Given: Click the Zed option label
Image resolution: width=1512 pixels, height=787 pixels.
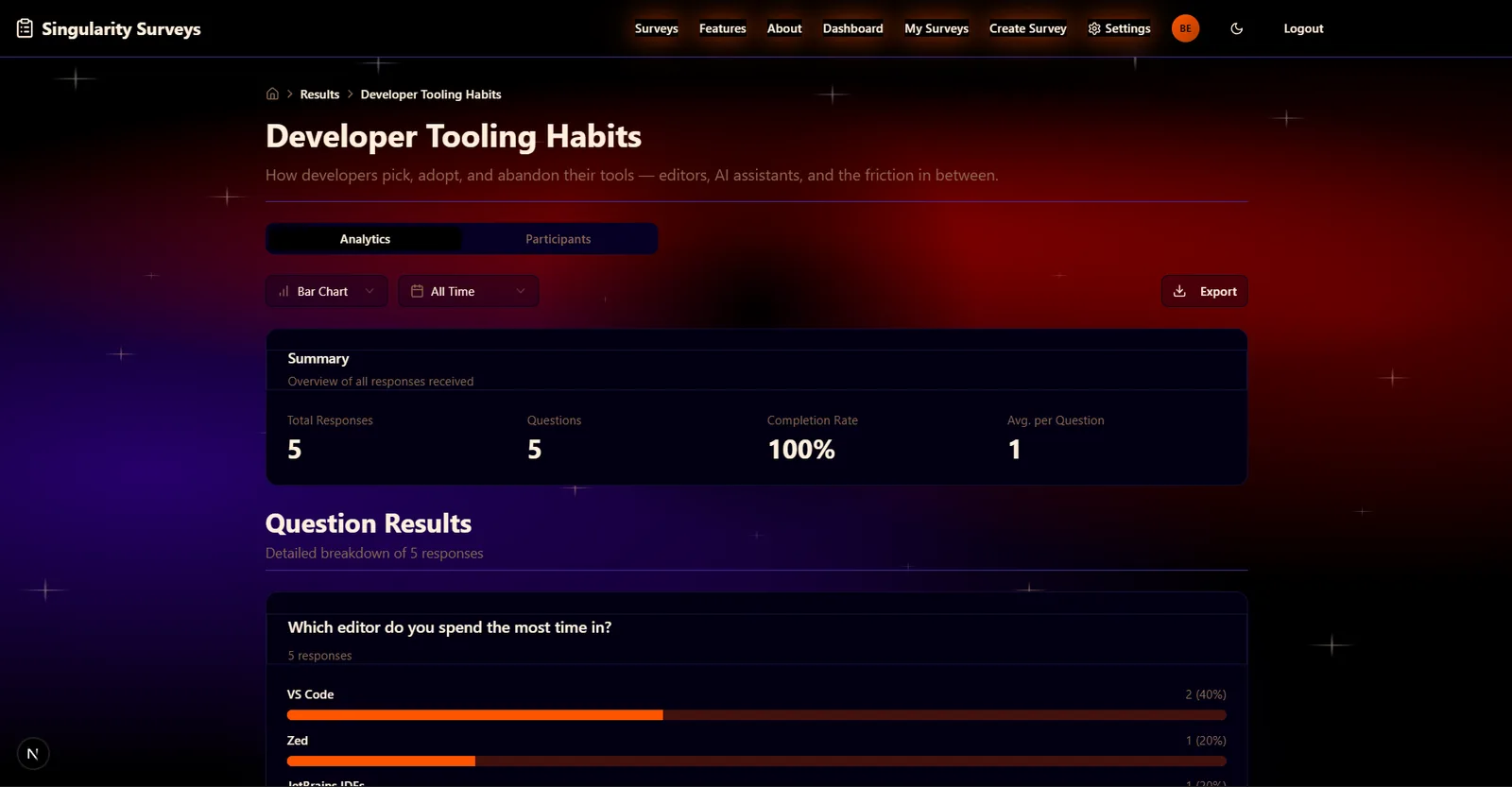Looking at the screenshot, I should (x=298, y=741).
